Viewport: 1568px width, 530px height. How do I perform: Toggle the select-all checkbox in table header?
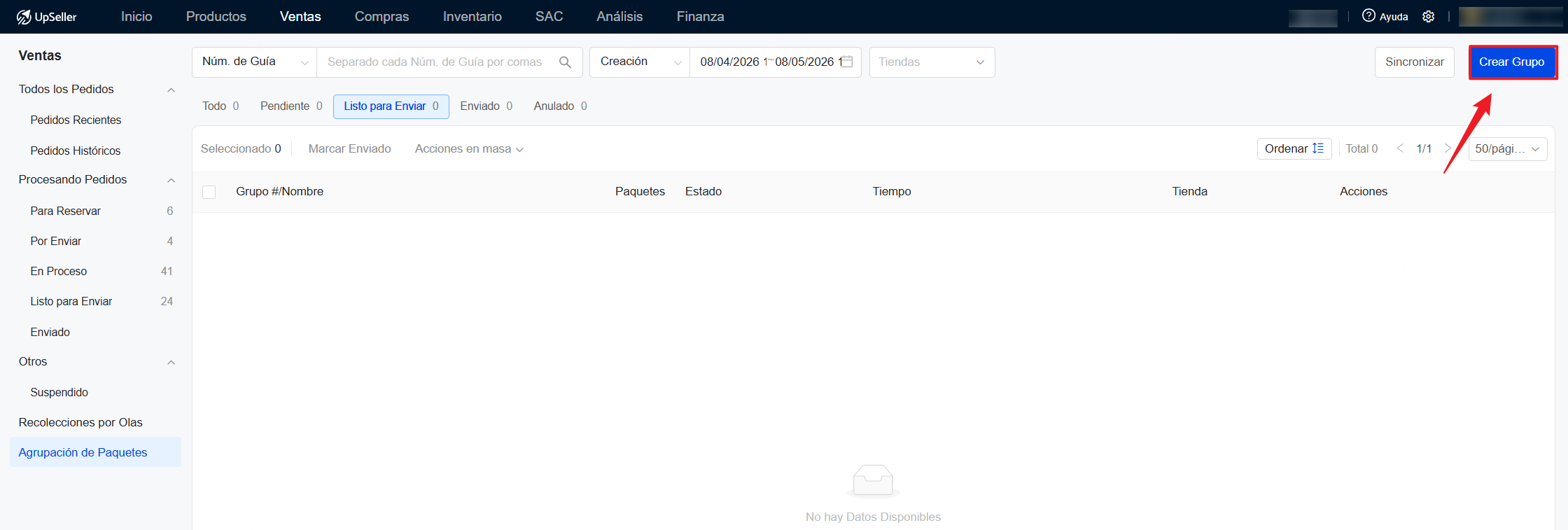point(209,192)
